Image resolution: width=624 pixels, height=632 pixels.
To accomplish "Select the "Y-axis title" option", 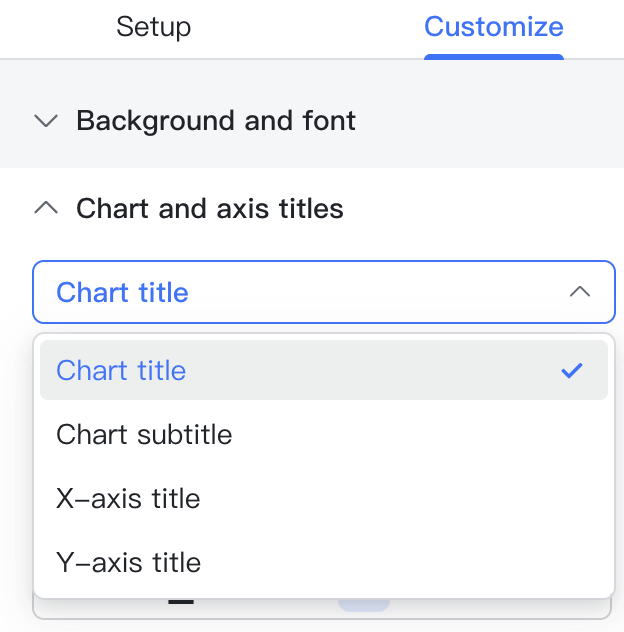I will pos(128,562).
